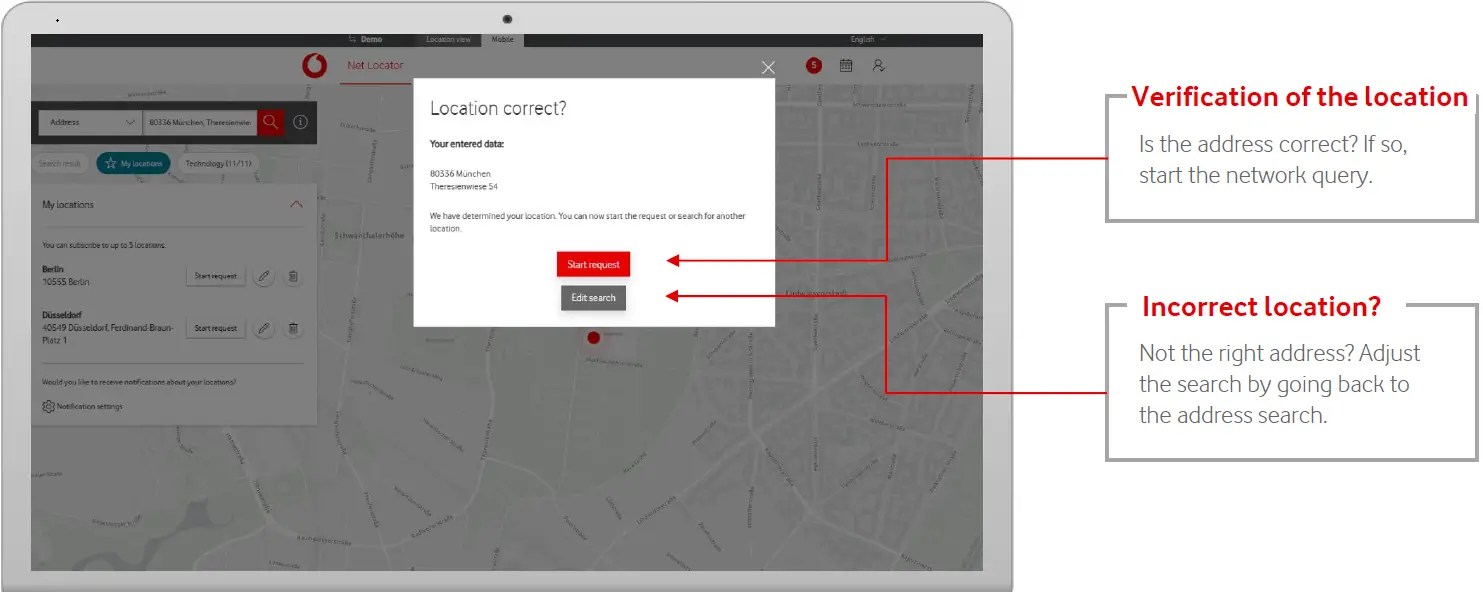Edit the Düsseldorf location with pencil icon
This screenshot has width=1483, height=593.
tap(264, 328)
